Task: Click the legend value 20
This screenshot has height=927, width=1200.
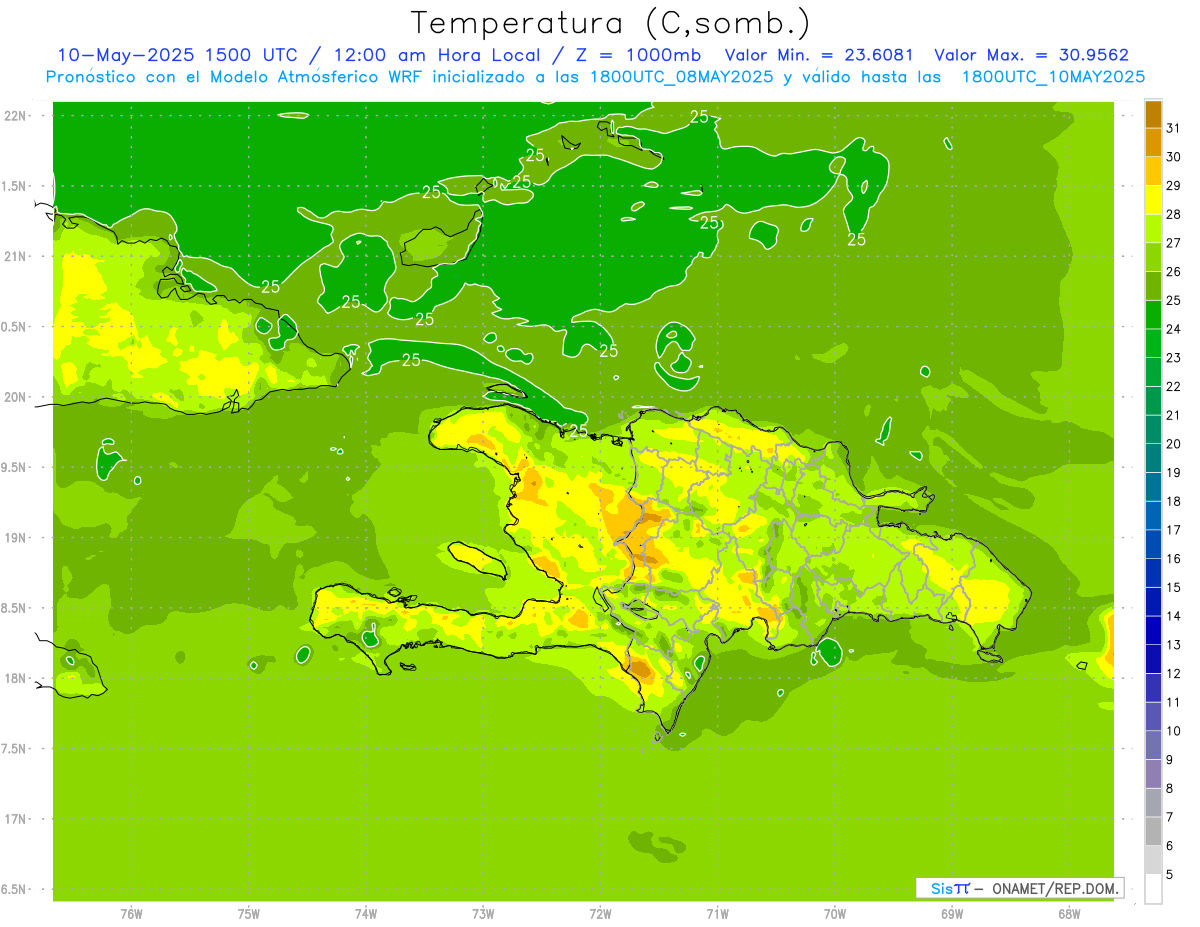Action: coord(1174,444)
